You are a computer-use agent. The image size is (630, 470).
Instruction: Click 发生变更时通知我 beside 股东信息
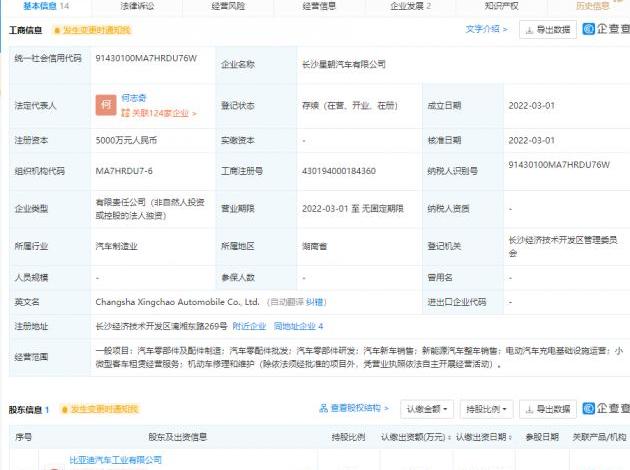[x=100, y=409]
